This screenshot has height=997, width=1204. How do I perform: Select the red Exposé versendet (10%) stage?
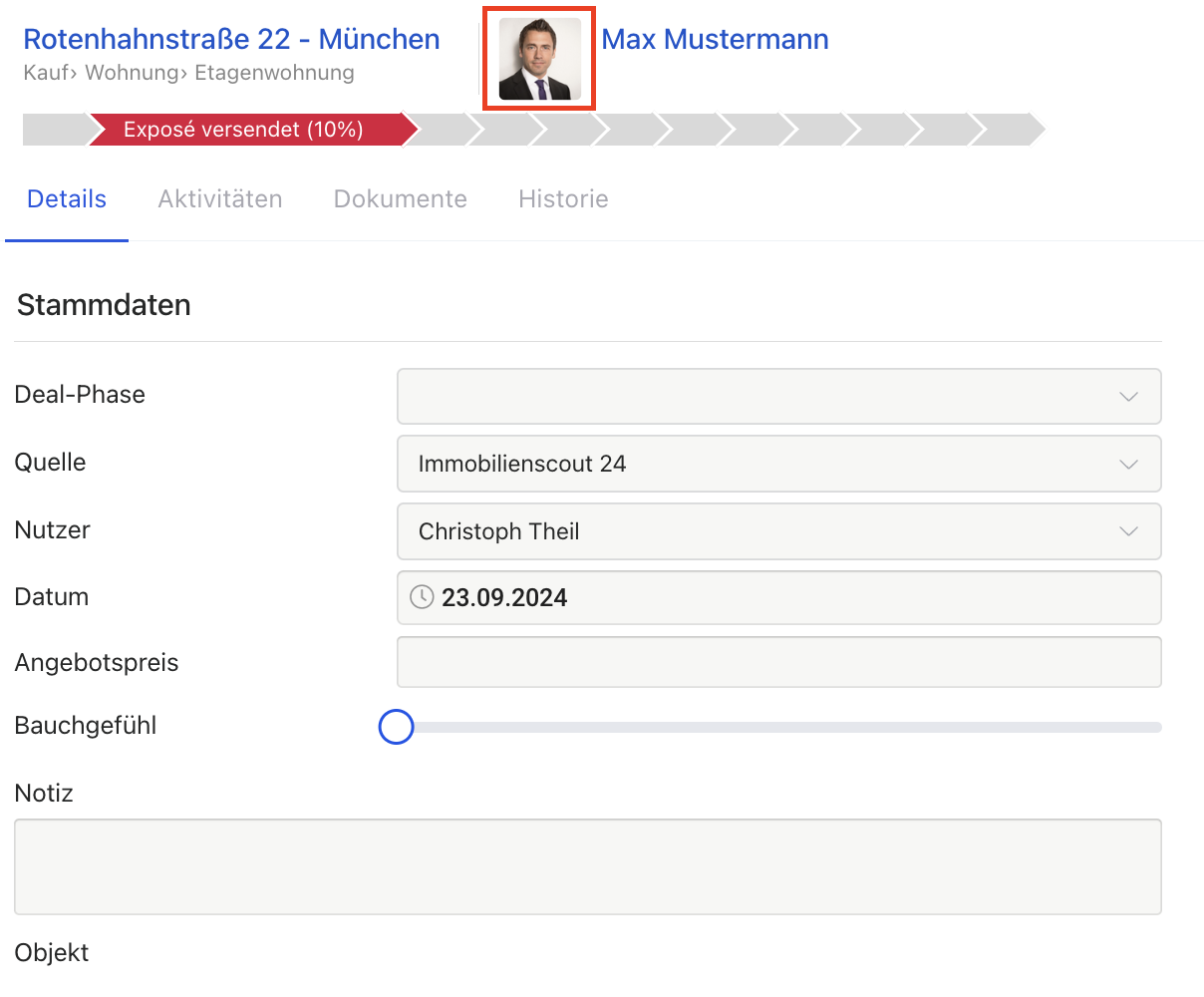point(244,130)
